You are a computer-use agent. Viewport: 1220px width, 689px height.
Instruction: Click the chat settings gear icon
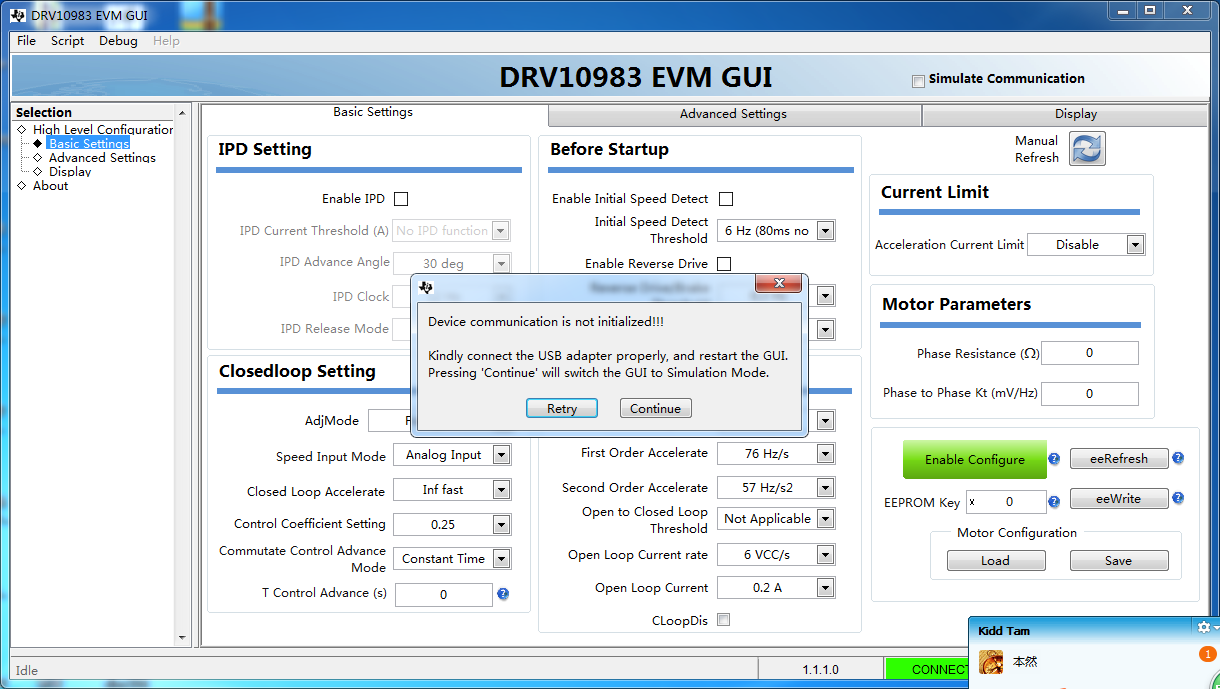[x=1204, y=627]
